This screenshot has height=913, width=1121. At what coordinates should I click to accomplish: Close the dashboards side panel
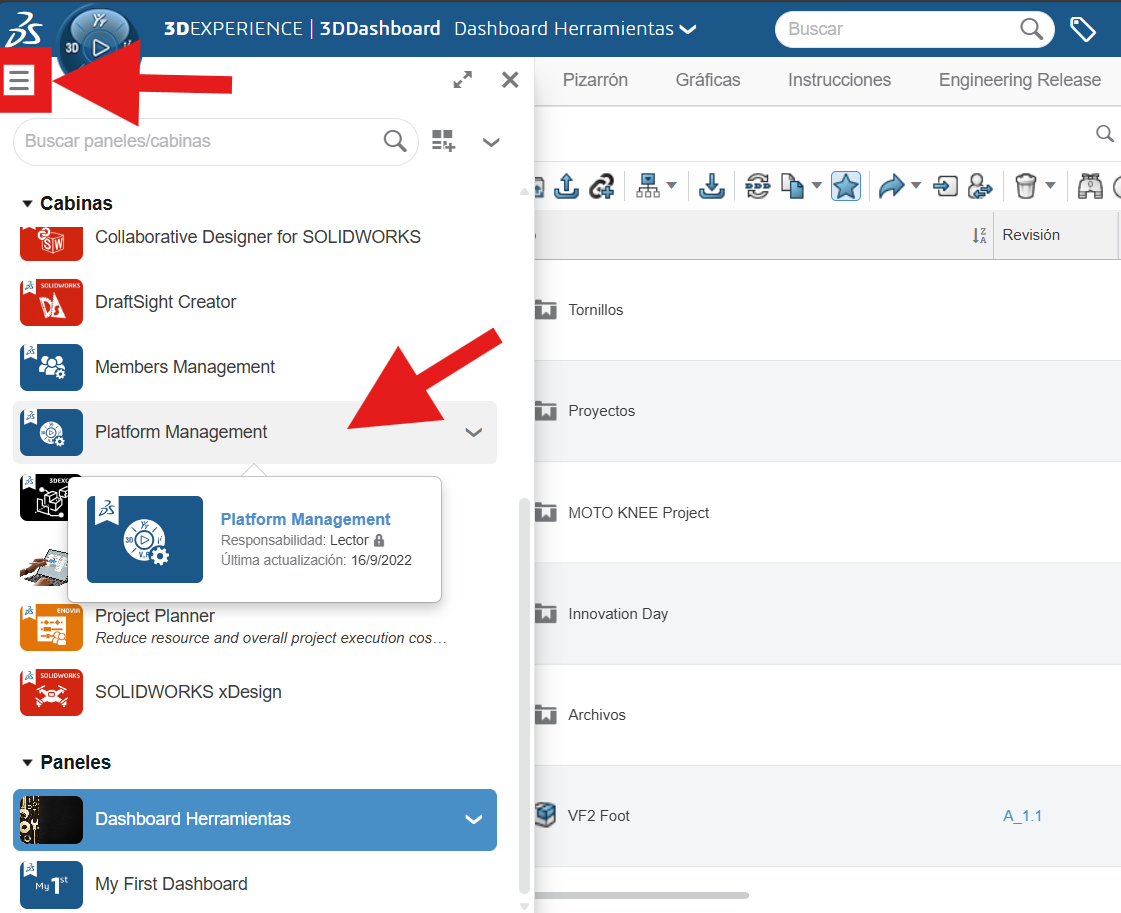510,79
